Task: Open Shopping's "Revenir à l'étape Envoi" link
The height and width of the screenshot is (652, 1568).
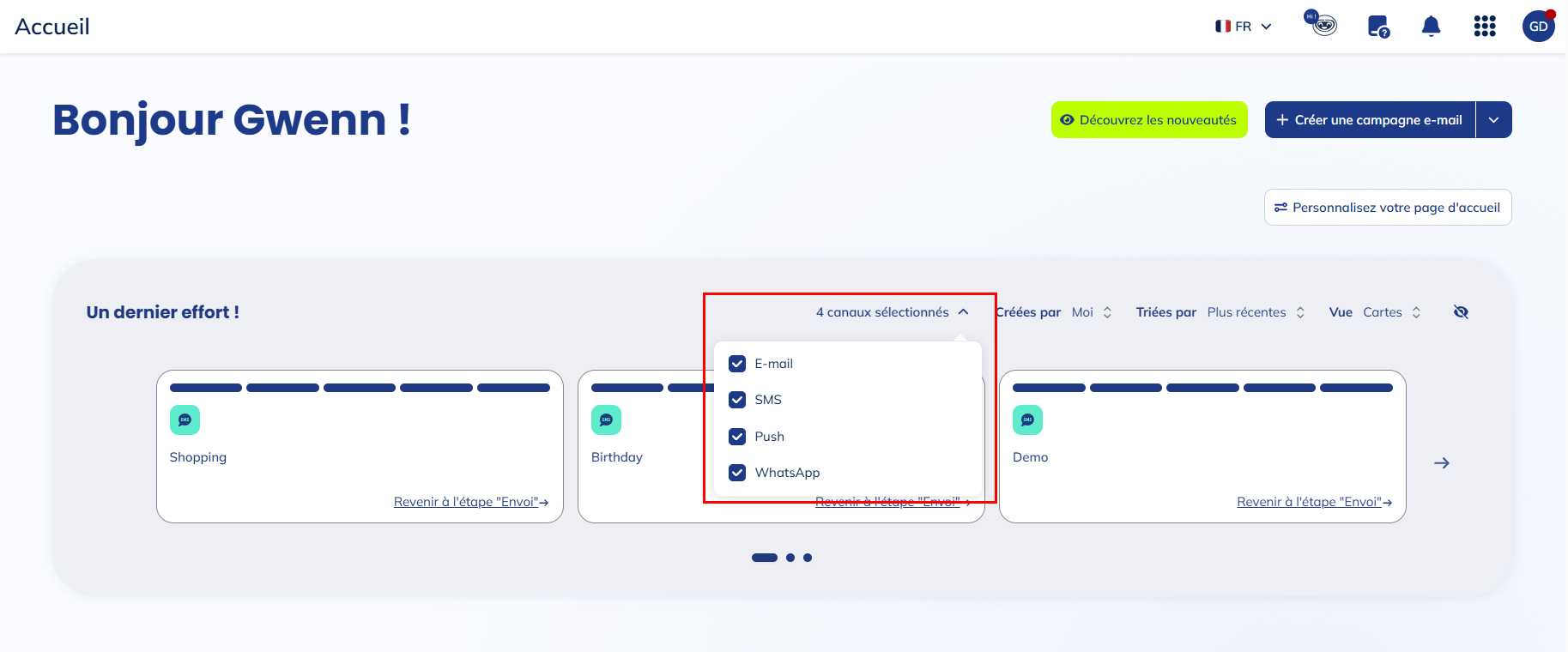Action: (x=470, y=502)
